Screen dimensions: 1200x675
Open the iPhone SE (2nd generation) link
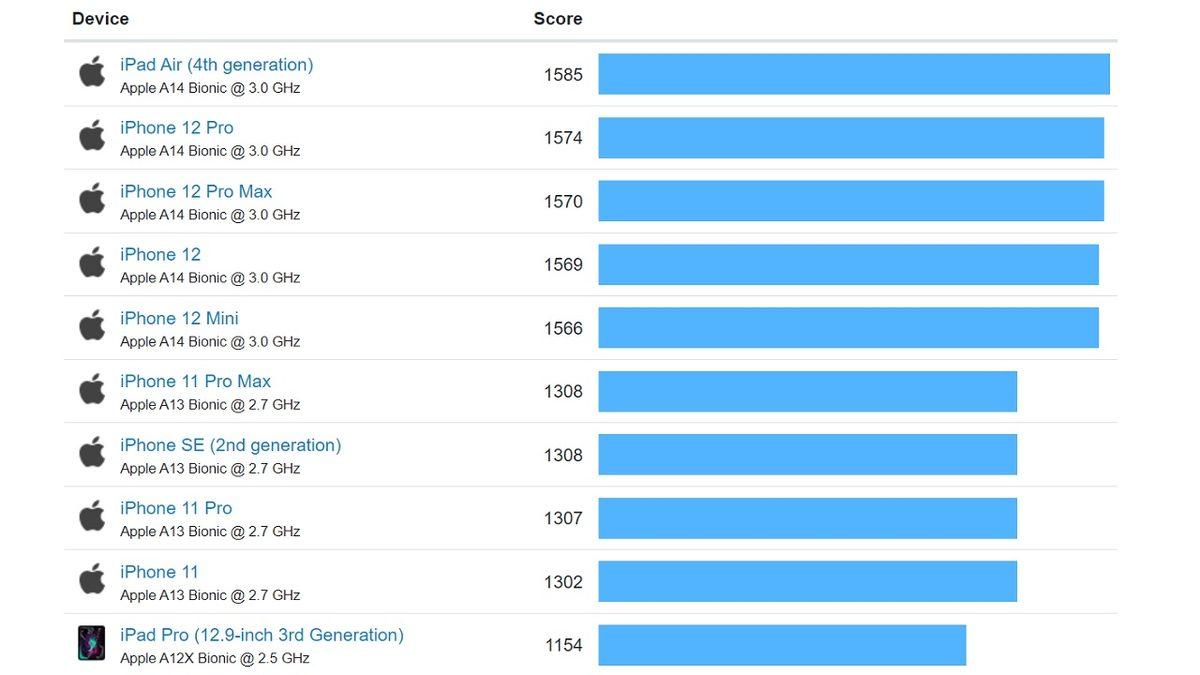pyautogui.click(x=231, y=444)
